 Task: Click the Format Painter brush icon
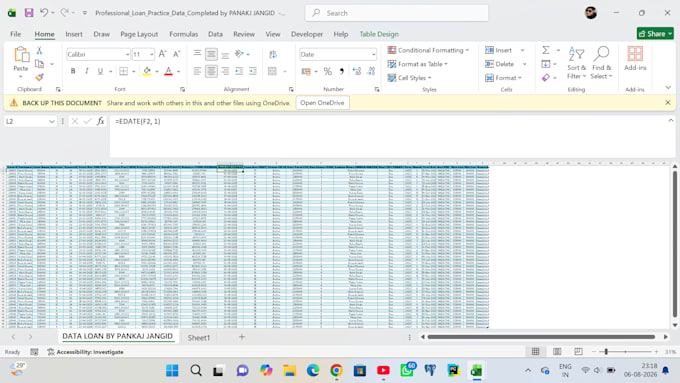(x=39, y=77)
